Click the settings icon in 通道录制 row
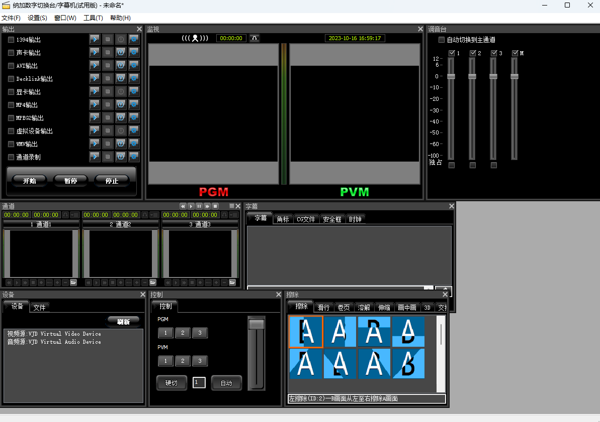600x422 pixels. pyautogui.click(x=133, y=157)
